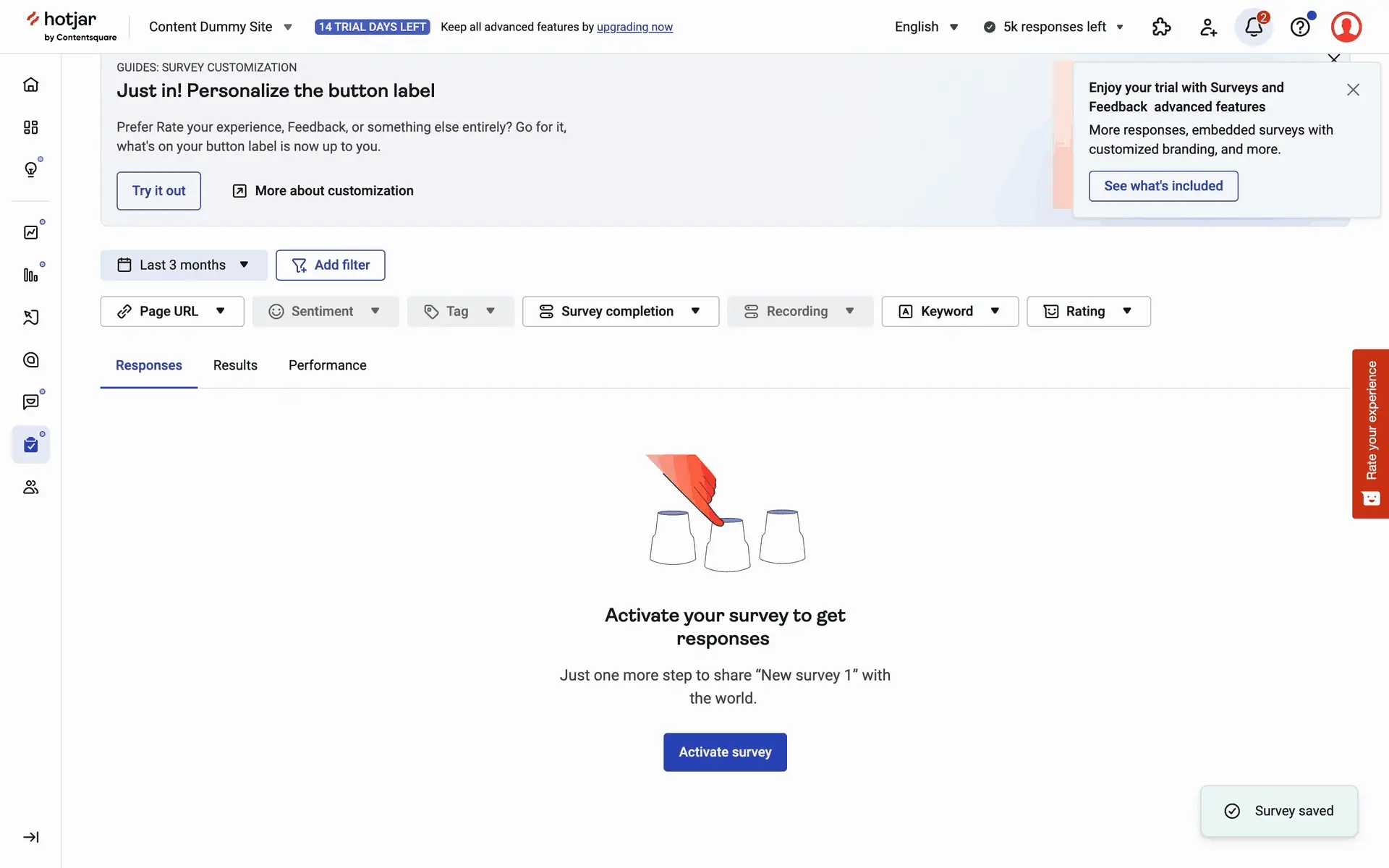Viewport: 1389px width, 868px height.
Task: Dismiss the trial features popup
Action: [1353, 90]
